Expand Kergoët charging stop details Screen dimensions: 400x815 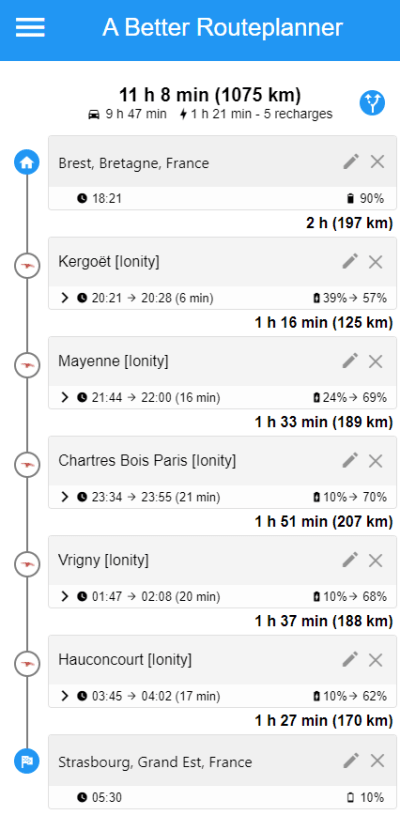pyautogui.click(x=65, y=298)
